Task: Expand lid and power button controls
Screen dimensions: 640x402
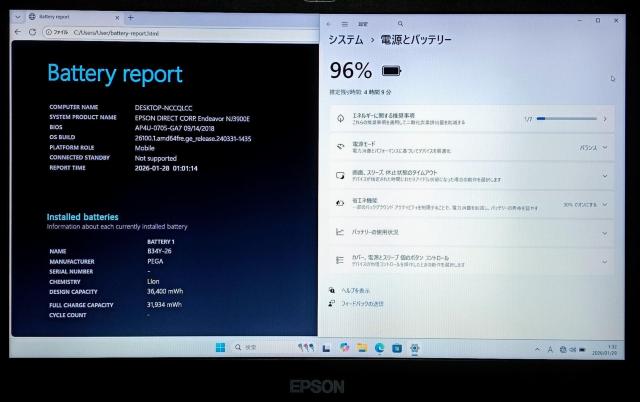Action: (604, 259)
